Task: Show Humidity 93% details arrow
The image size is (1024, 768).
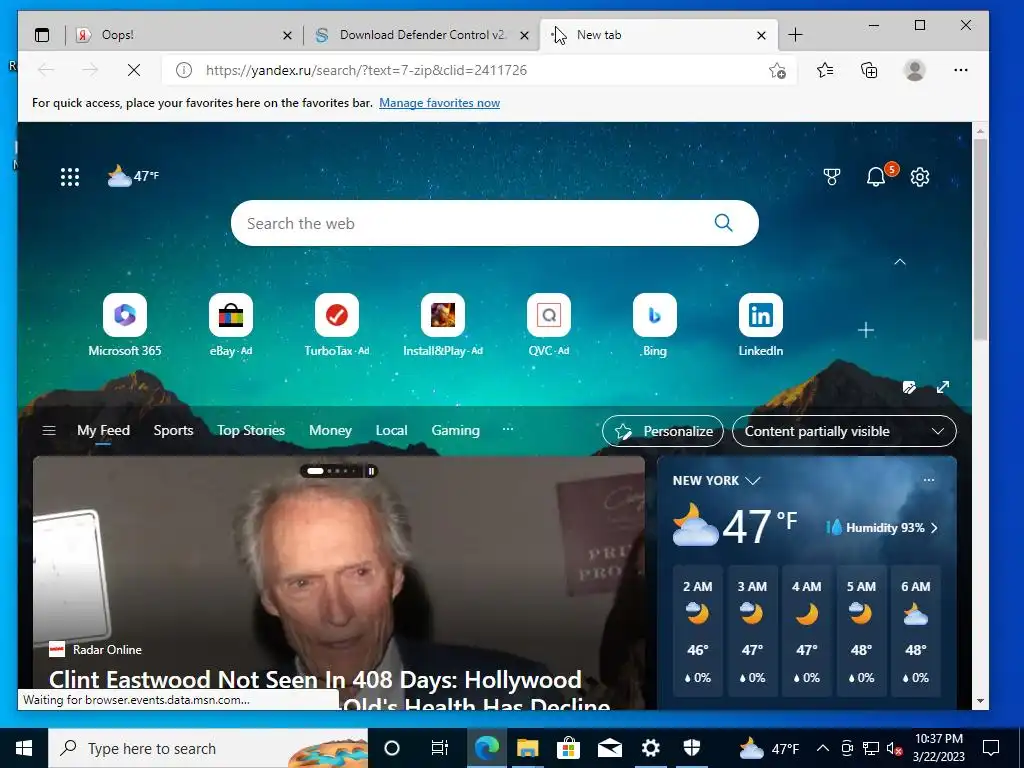Action: [x=935, y=528]
